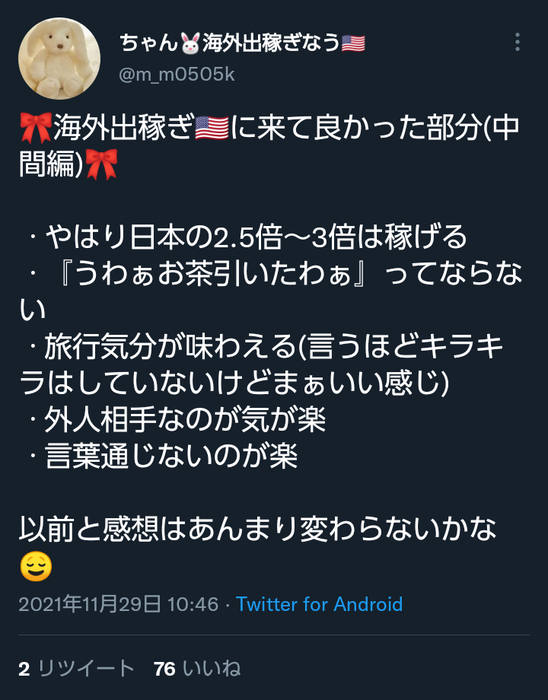View the 2 リツイート list
This screenshot has width=548, height=700.
pyautogui.click(x=76, y=669)
